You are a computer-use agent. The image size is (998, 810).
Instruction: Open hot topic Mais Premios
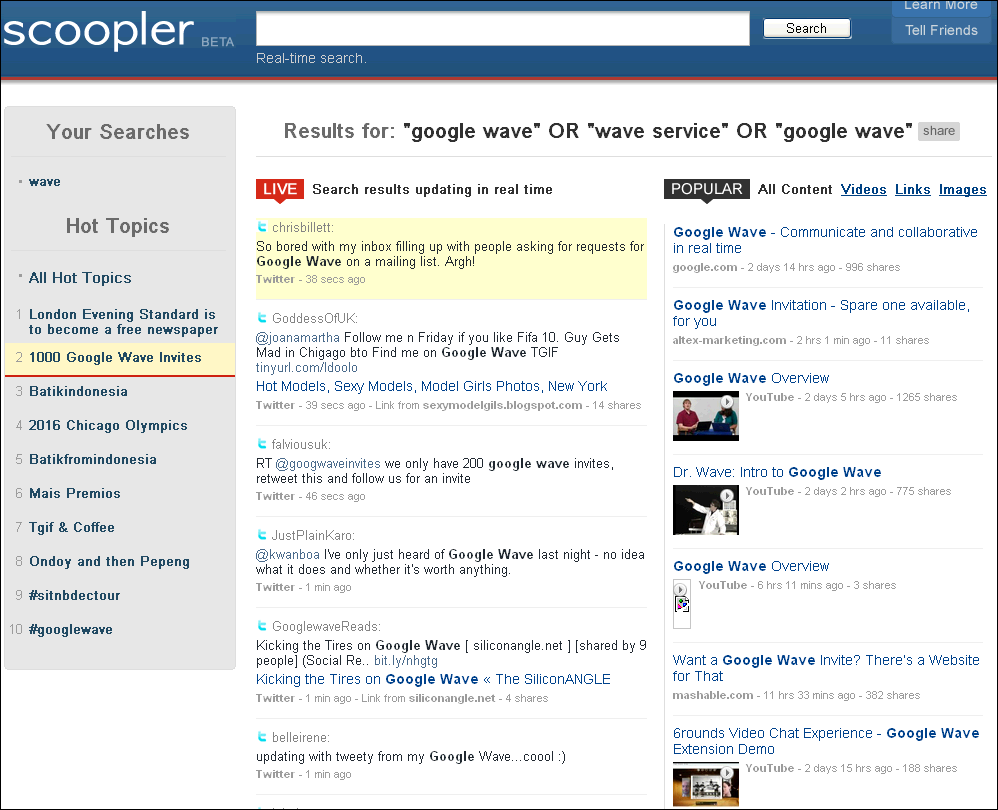click(74, 493)
